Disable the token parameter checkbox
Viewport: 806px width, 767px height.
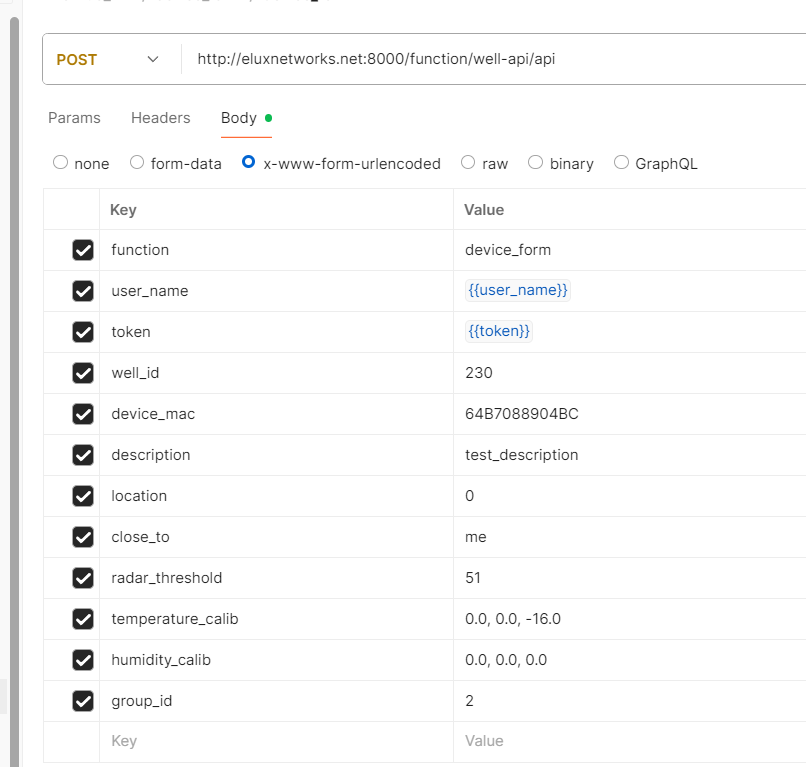(x=83, y=332)
